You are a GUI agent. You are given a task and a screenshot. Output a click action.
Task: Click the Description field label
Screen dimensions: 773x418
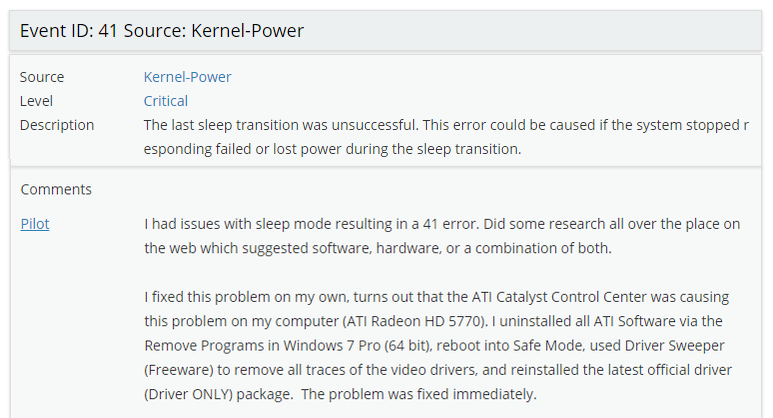57,125
